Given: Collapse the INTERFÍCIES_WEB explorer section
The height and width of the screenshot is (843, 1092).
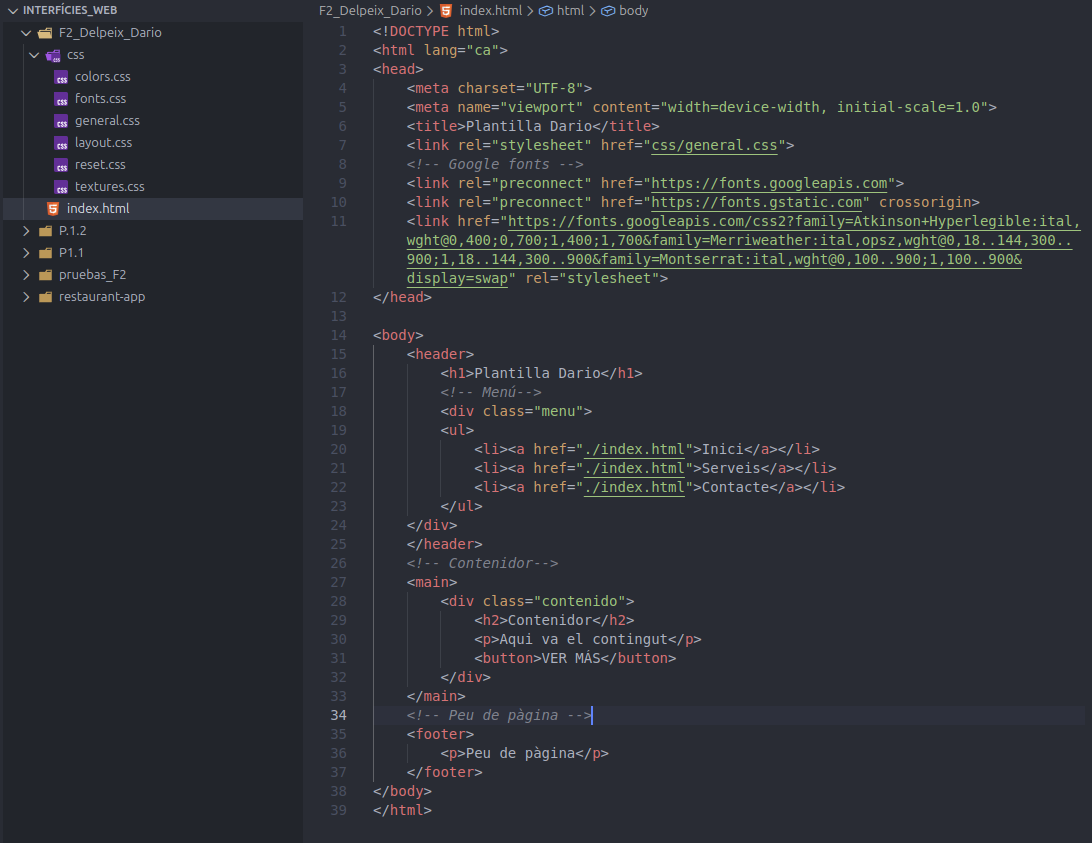Looking at the screenshot, I should click(11, 10).
